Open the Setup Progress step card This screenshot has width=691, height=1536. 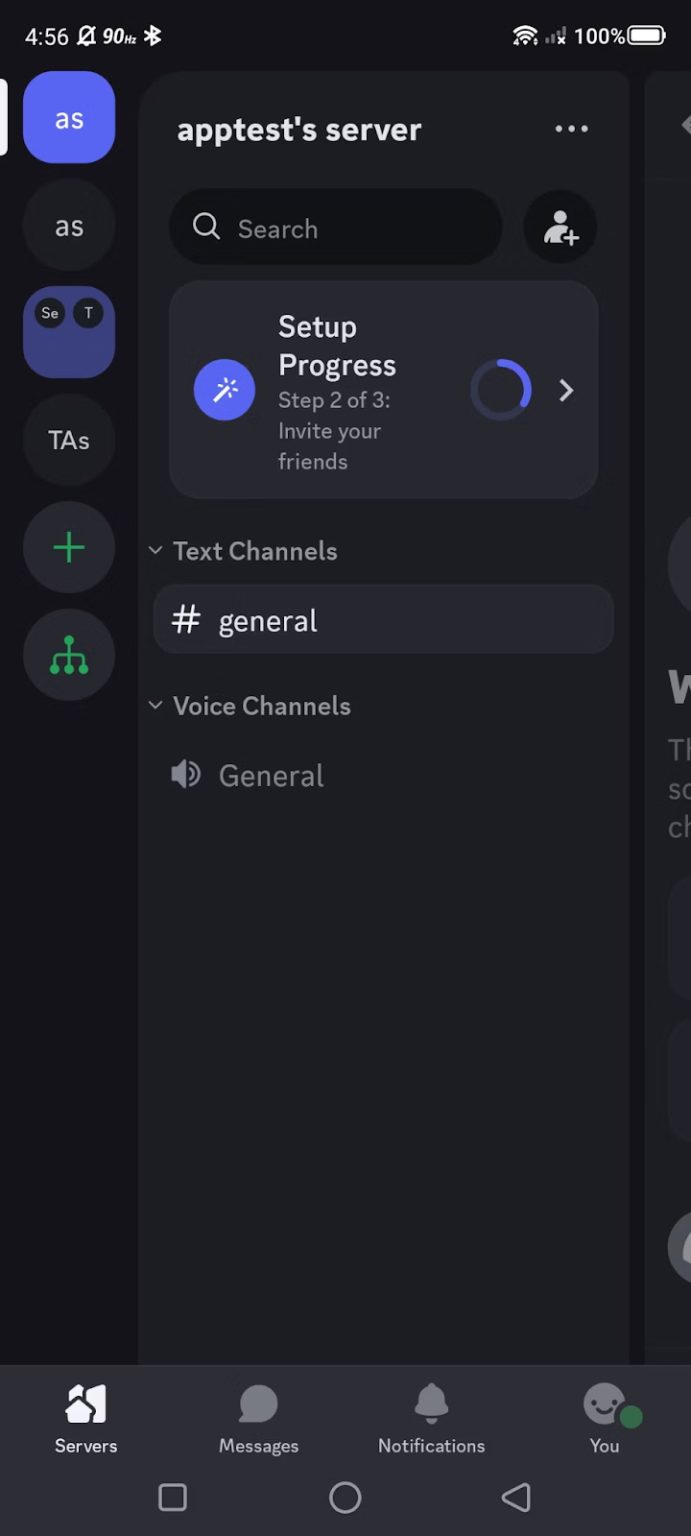coord(384,390)
